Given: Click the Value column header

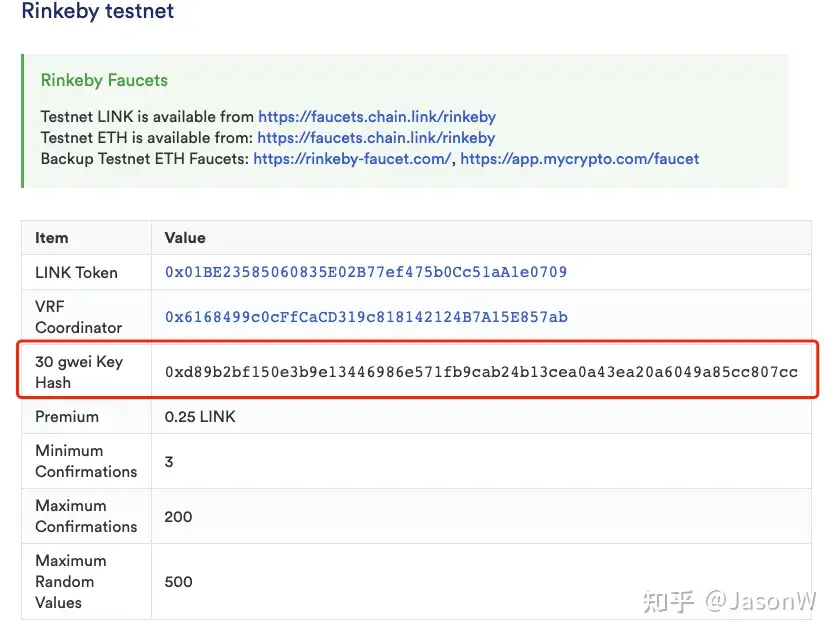Looking at the screenshot, I should [185, 238].
